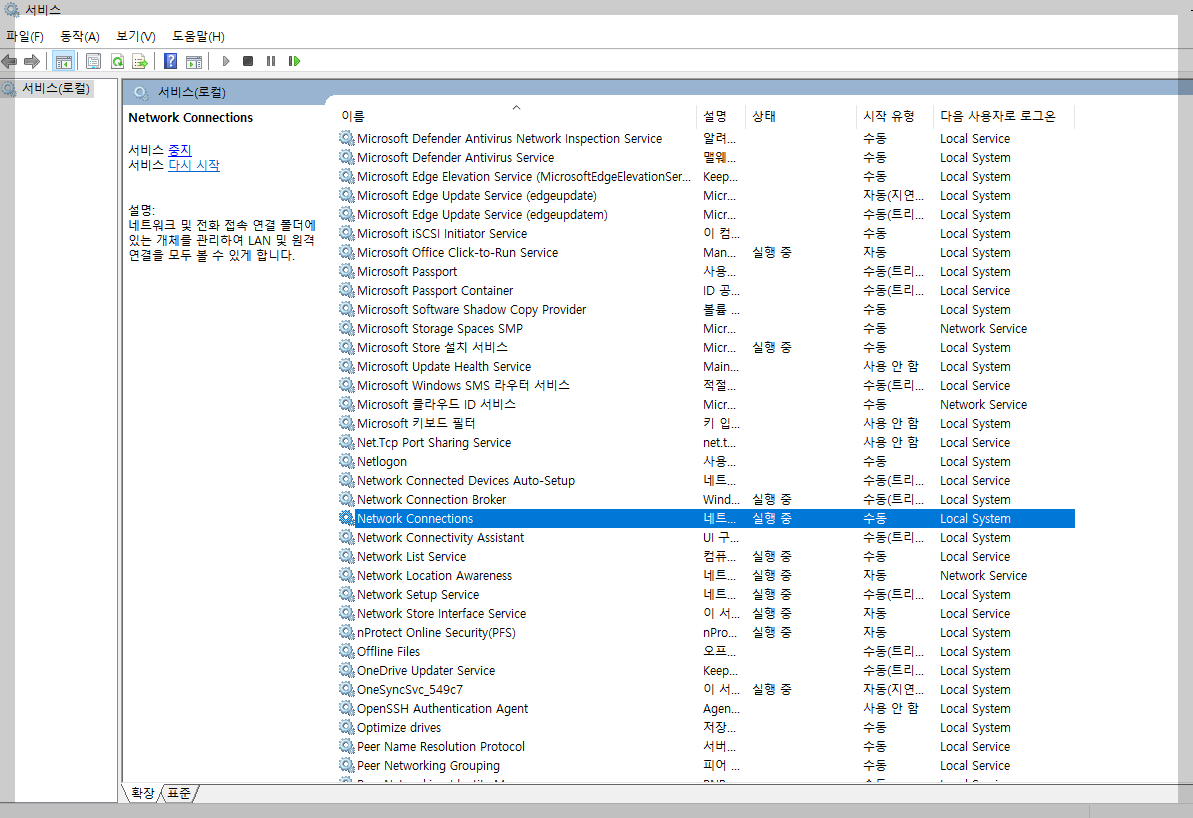Go forward with the right arrow toolbar icon
Image resolution: width=1193 pixels, height=818 pixels.
[32, 61]
